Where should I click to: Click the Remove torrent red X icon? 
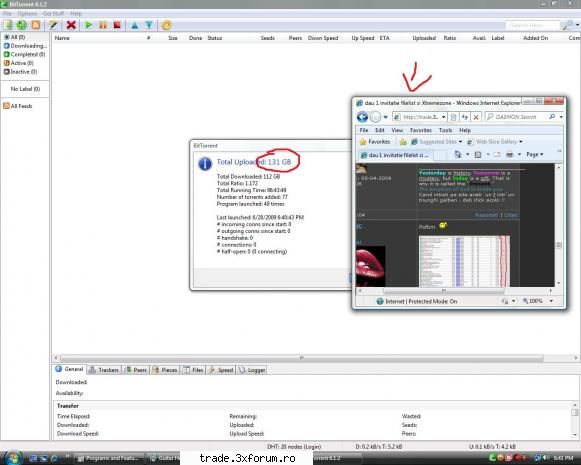click(x=71, y=25)
